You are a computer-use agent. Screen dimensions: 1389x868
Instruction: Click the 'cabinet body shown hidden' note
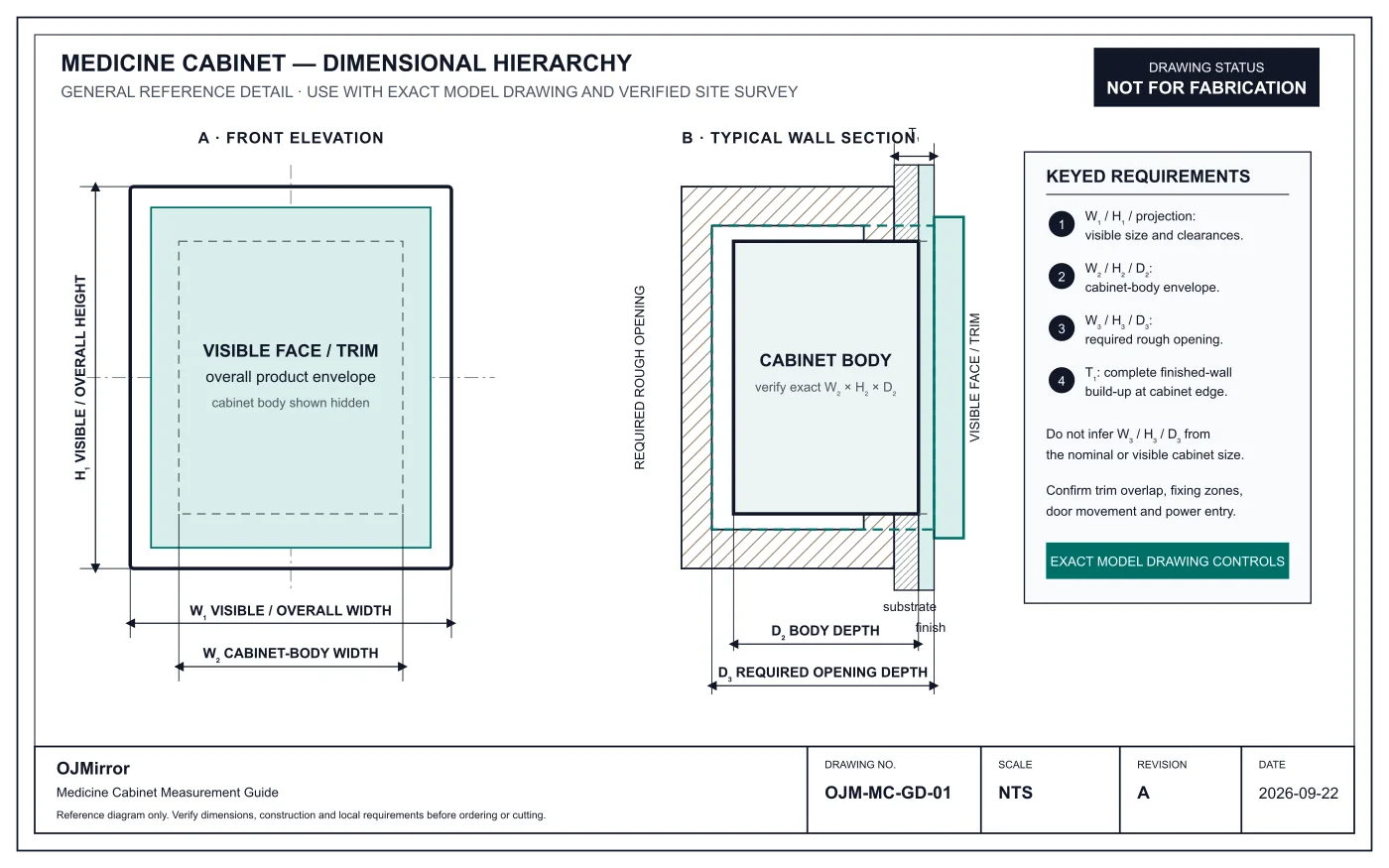[291, 403]
